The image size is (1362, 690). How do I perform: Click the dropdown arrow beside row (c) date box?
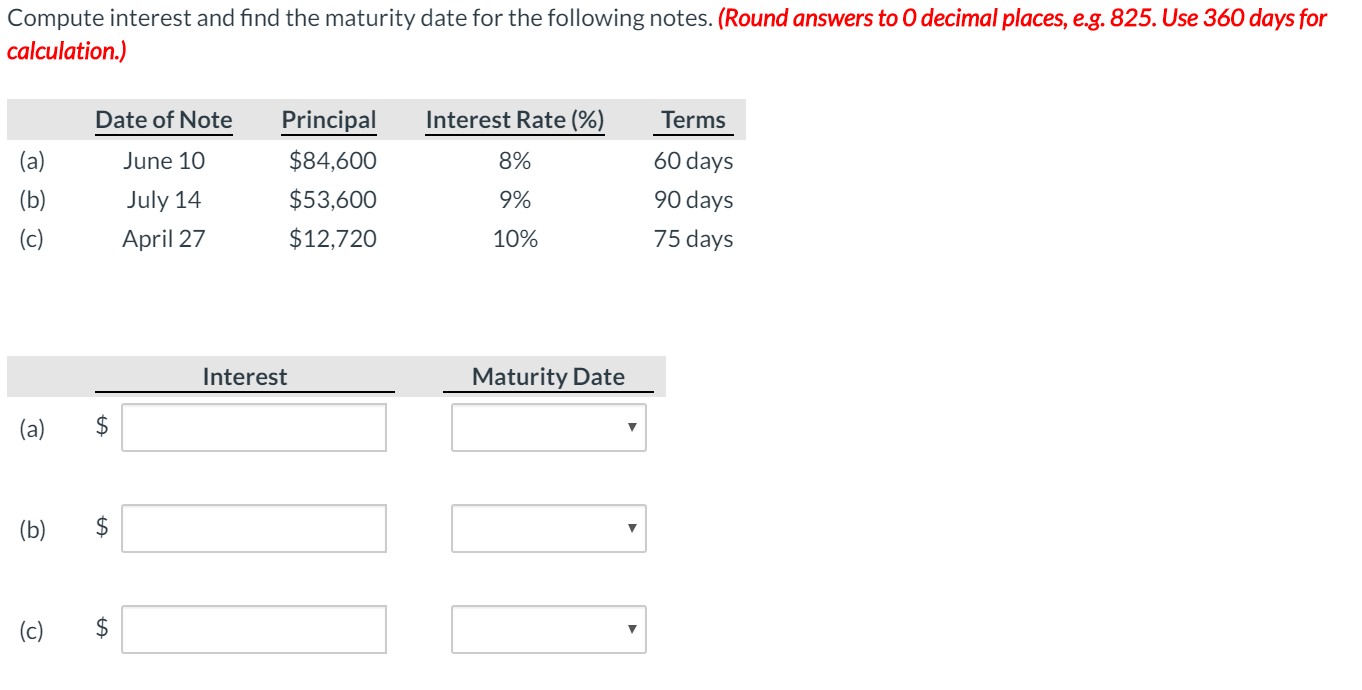point(632,629)
